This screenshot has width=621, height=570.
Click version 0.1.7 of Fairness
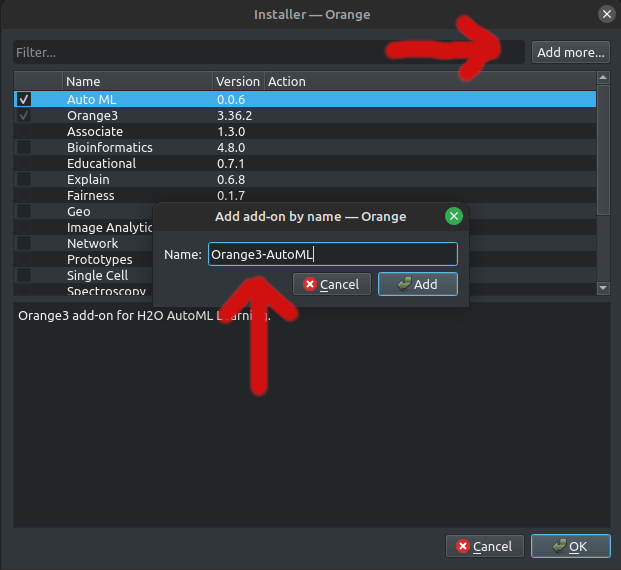(x=230, y=195)
